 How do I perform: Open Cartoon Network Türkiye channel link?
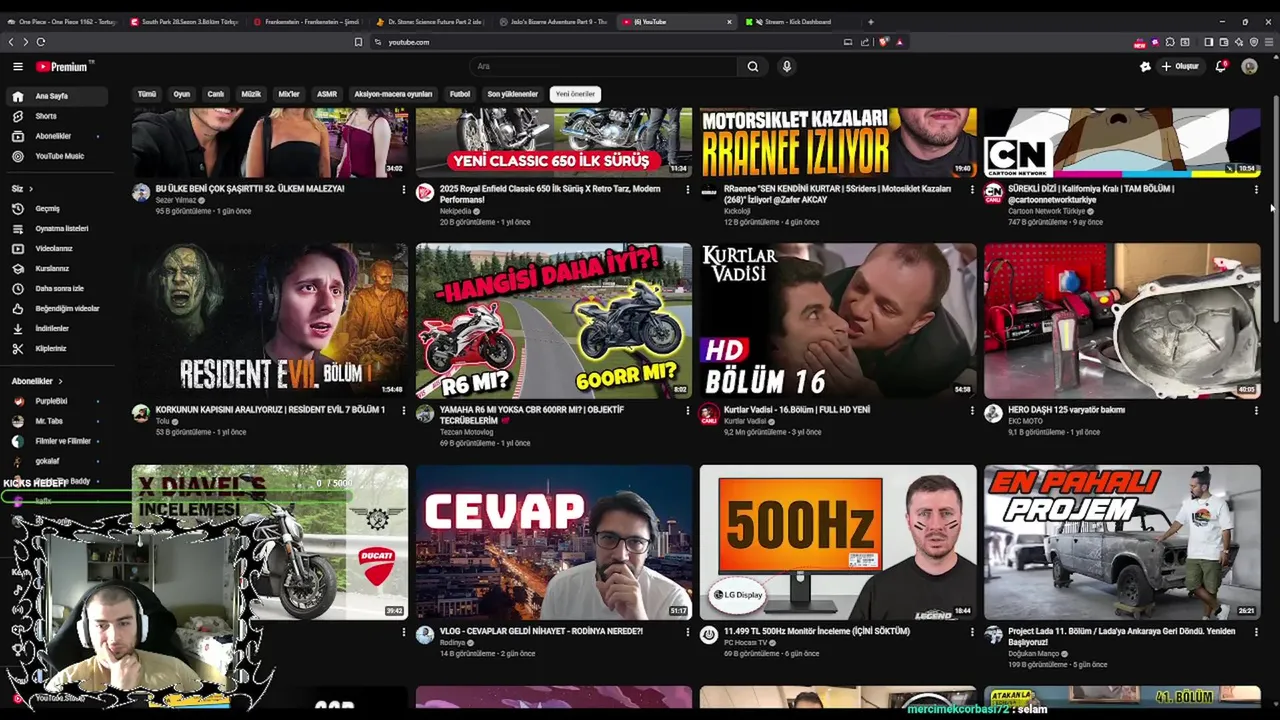coord(1045,211)
